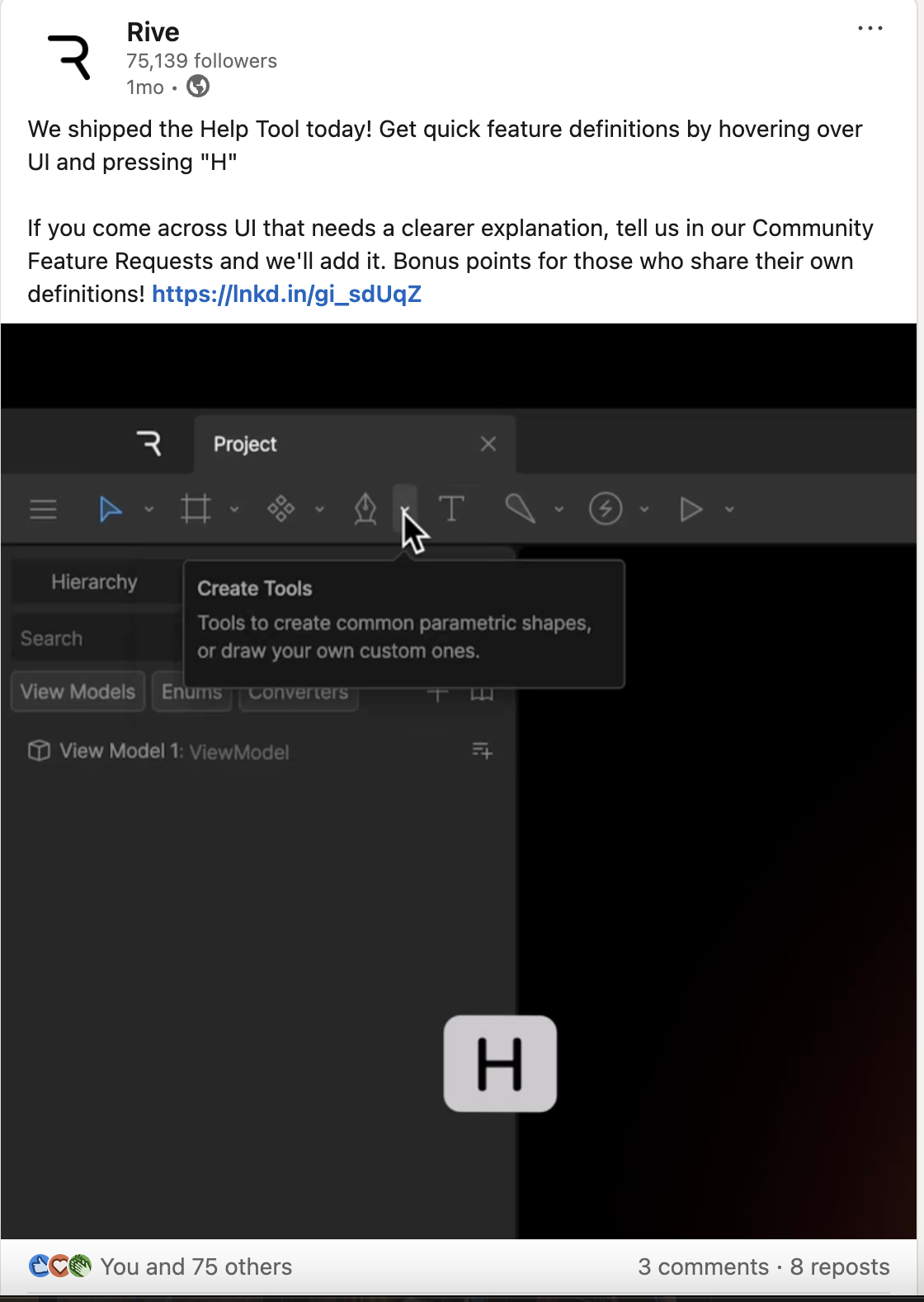This screenshot has height=1302, width=924.
Task: Expand the components tool dropdown
Action: 320,510
